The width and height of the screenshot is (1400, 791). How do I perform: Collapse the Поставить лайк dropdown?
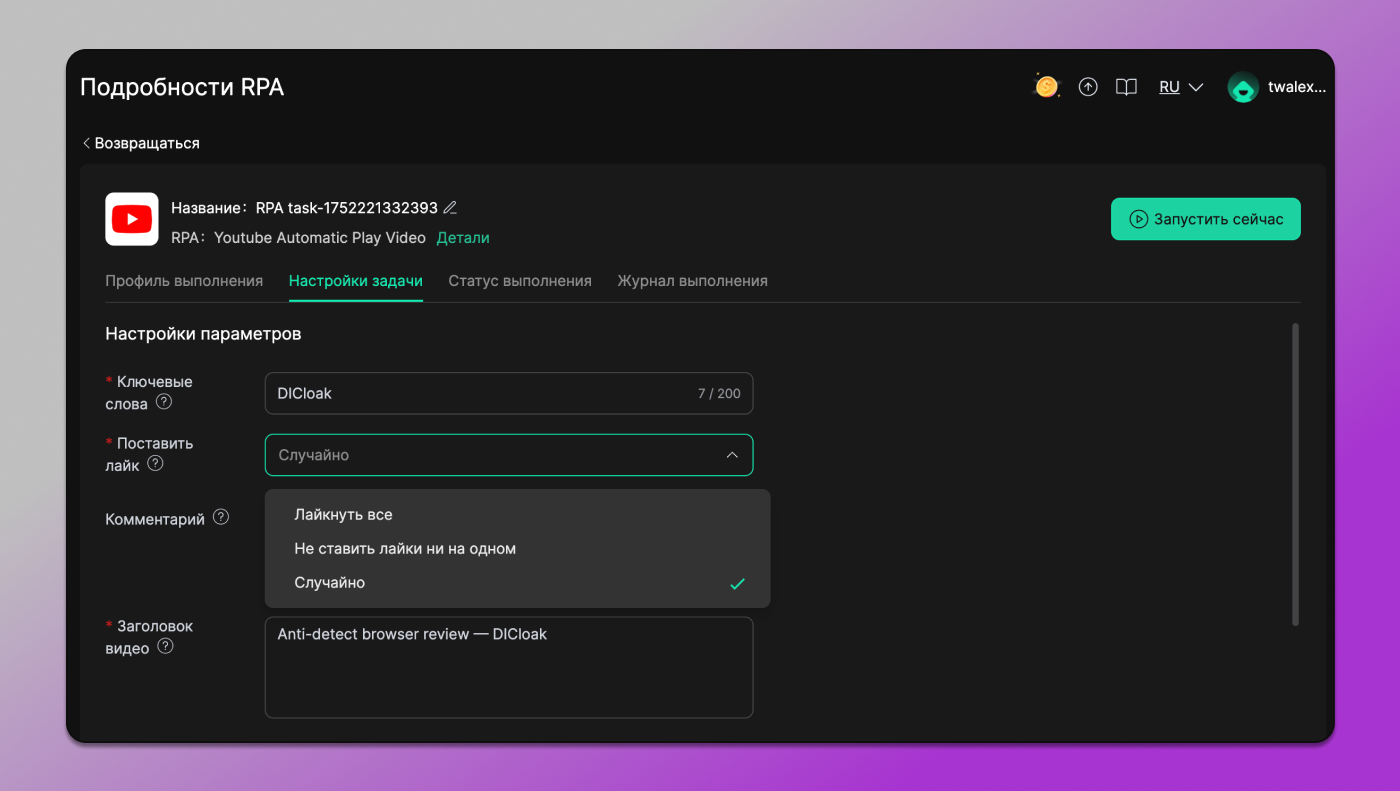[x=733, y=454]
